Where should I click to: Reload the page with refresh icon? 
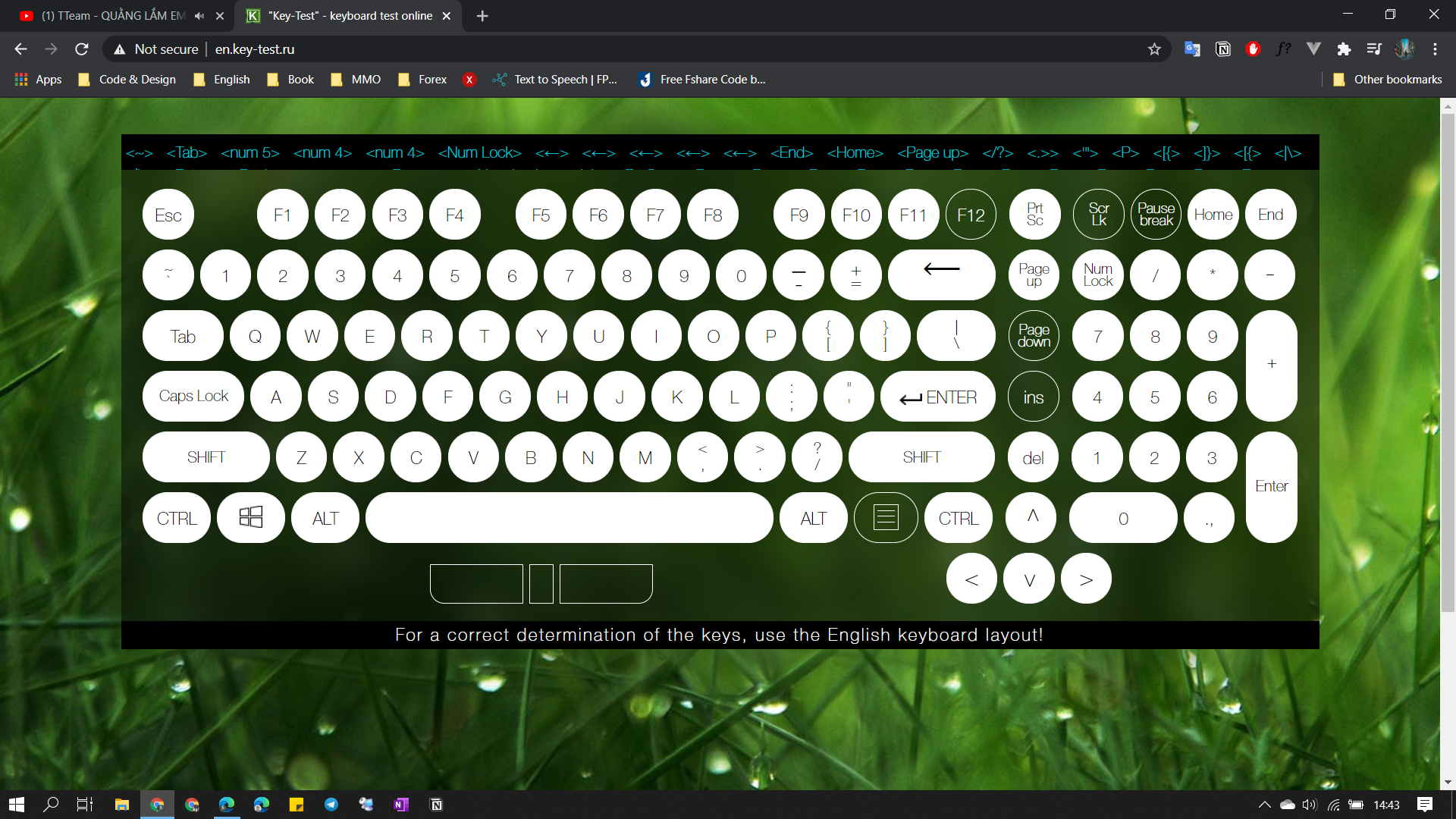(82, 49)
